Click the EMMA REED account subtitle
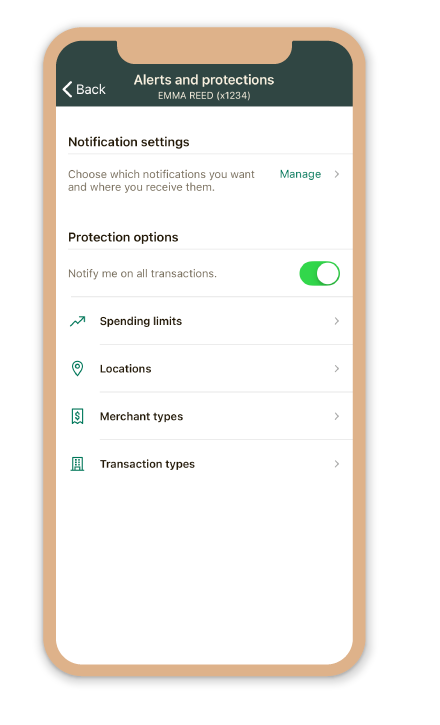The height and width of the screenshot is (725, 440). click(204, 96)
